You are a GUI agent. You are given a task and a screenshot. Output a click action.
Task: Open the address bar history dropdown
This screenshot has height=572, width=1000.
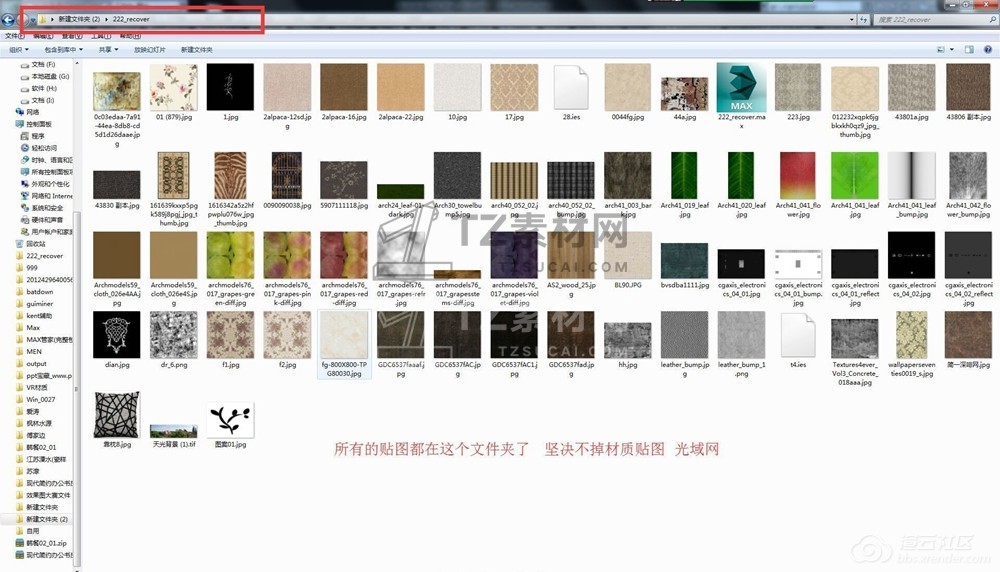[851, 20]
